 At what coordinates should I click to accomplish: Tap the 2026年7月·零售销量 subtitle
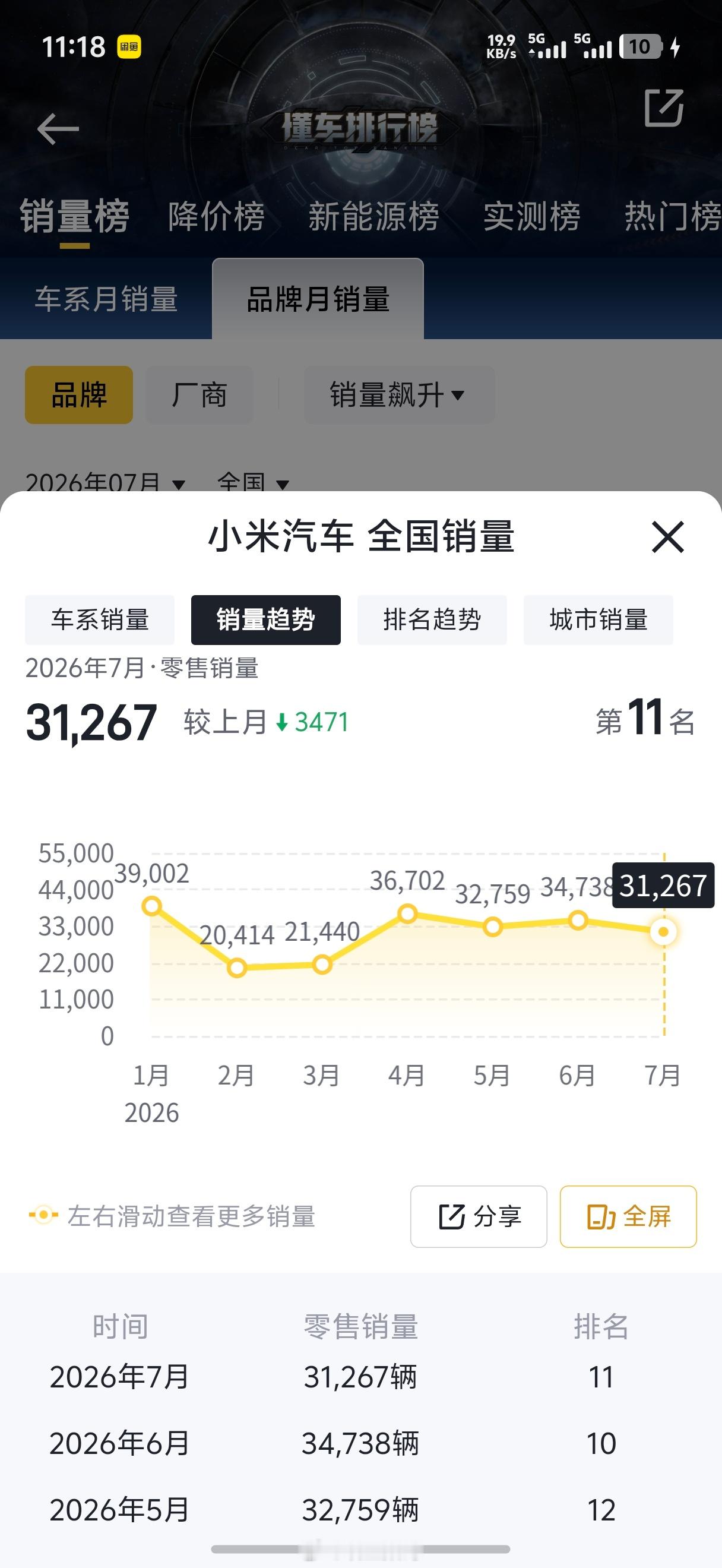pos(142,668)
